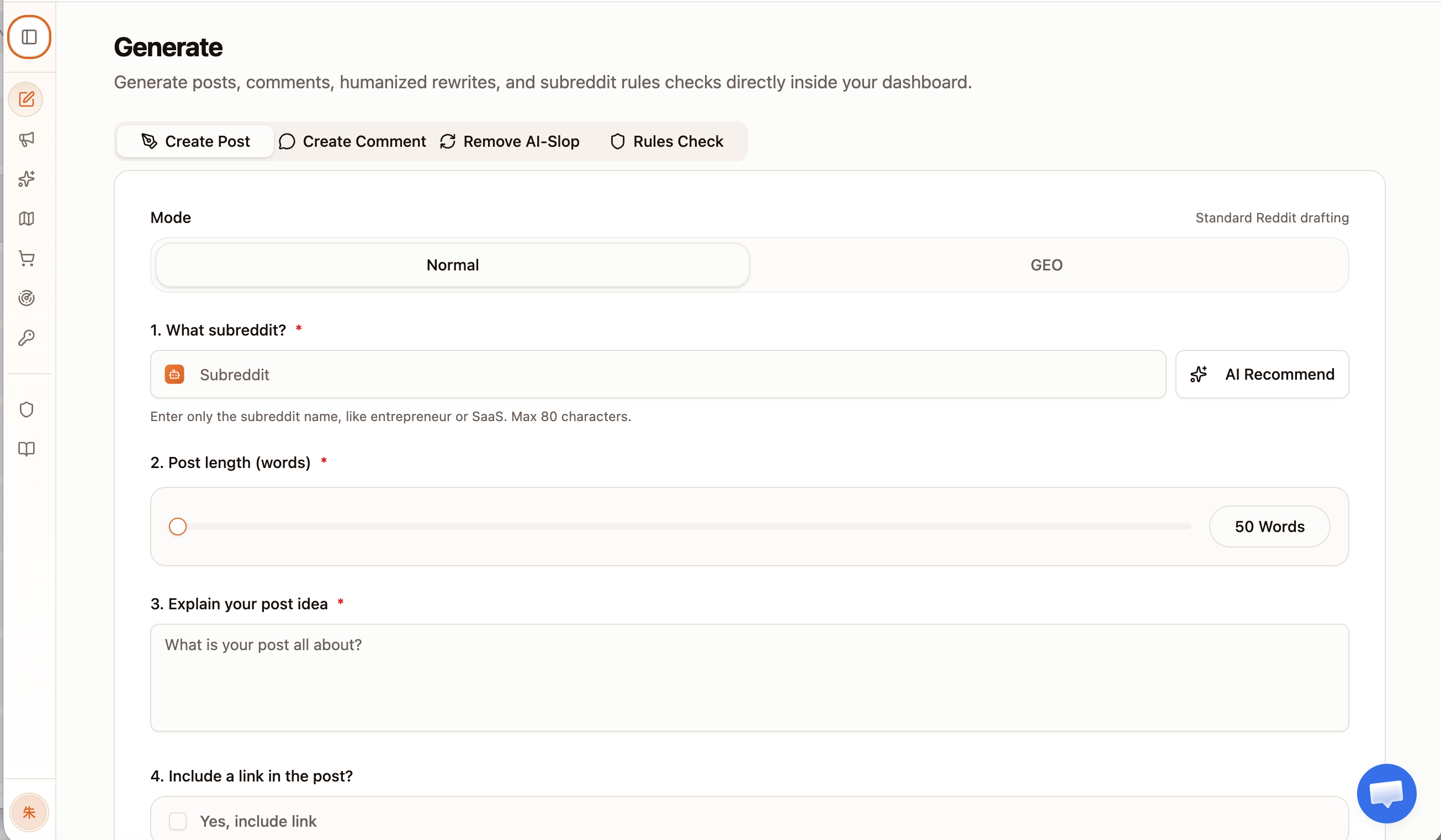1441x840 pixels.
Task: Click the post length slider handle
Action: 178,527
